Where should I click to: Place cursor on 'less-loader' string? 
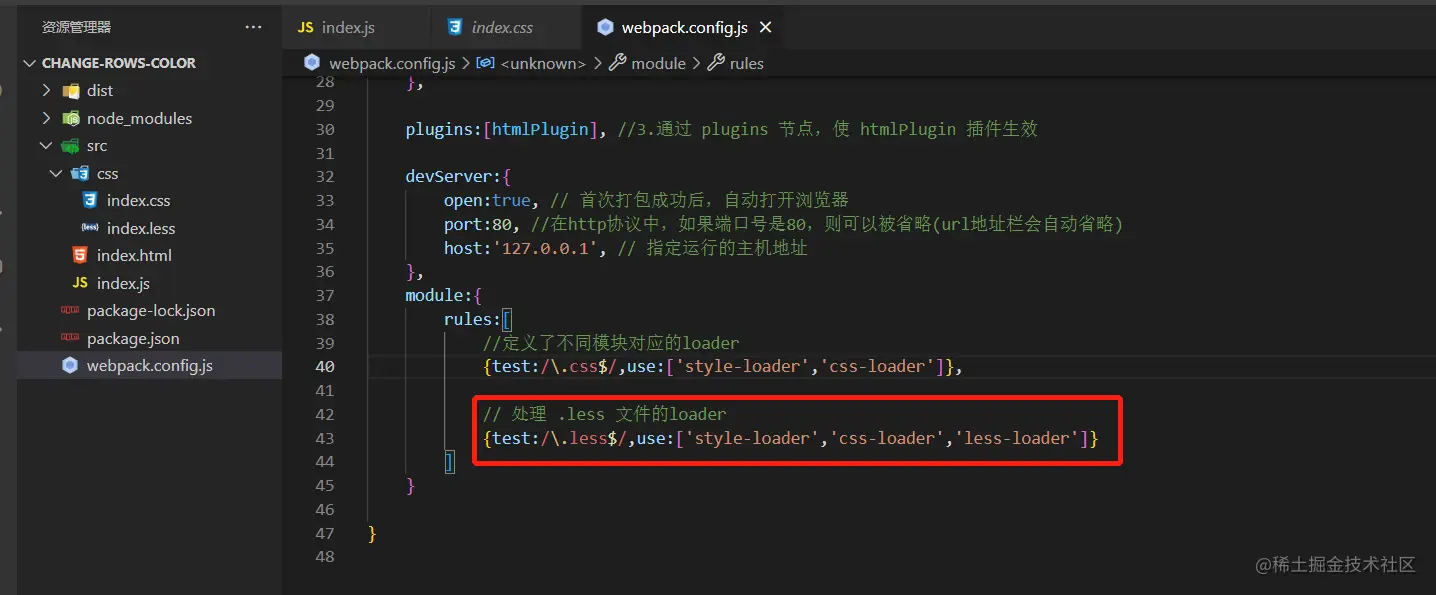point(1019,438)
